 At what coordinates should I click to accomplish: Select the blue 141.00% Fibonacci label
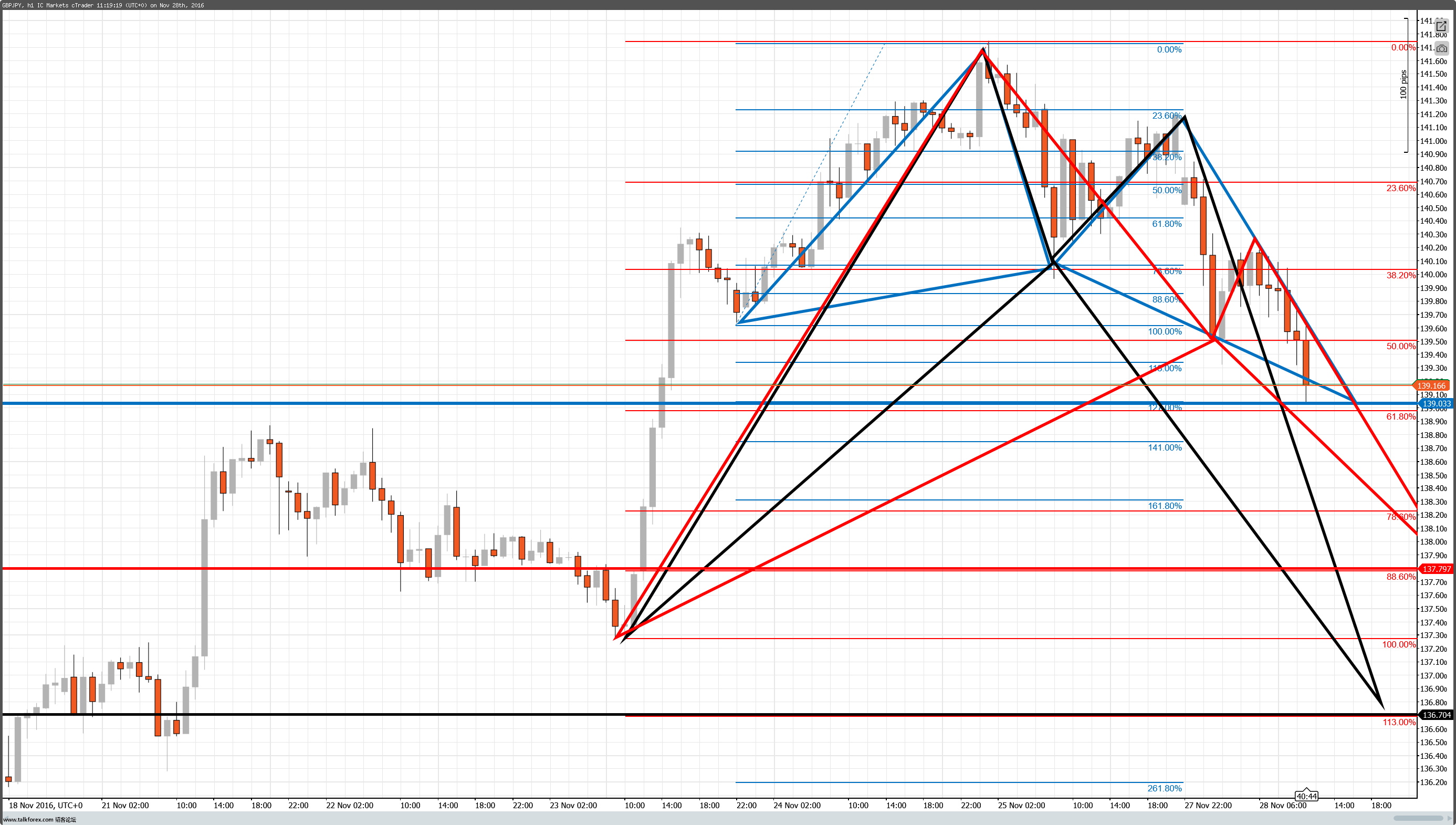(x=1165, y=447)
